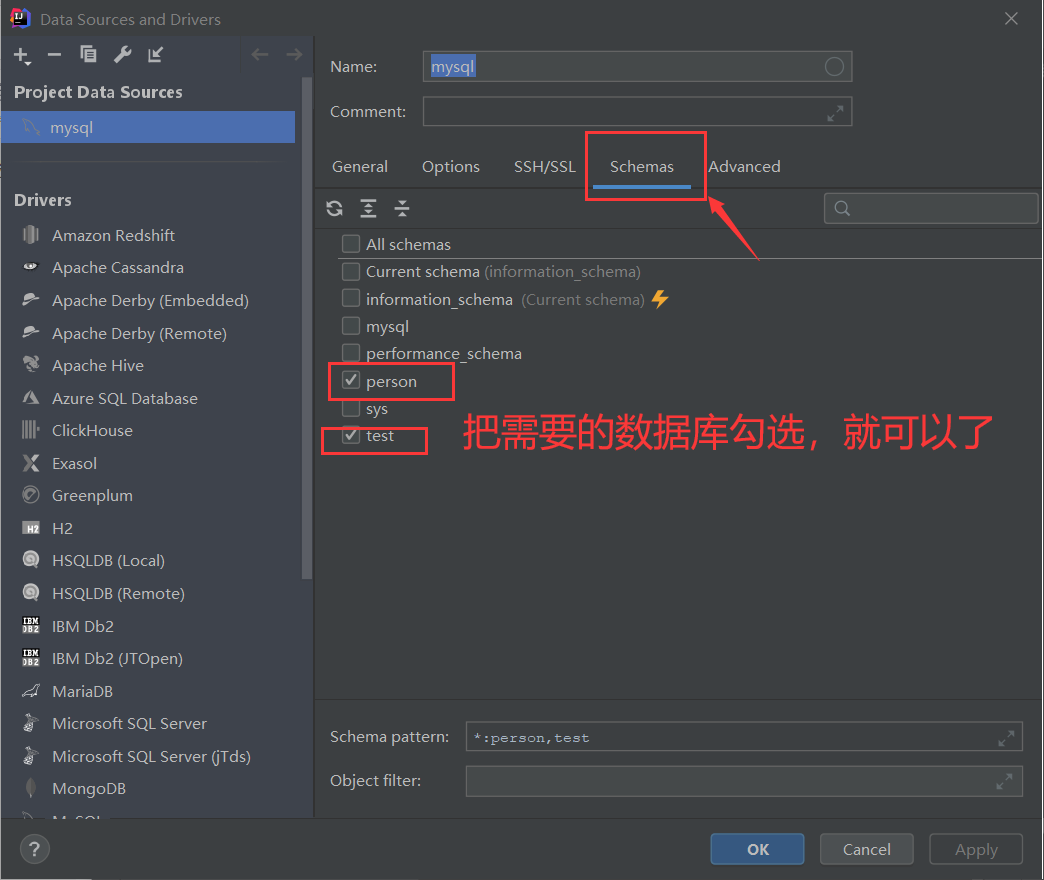The image size is (1044, 880).
Task: Click the add data source plus icon
Action: click(22, 55)
